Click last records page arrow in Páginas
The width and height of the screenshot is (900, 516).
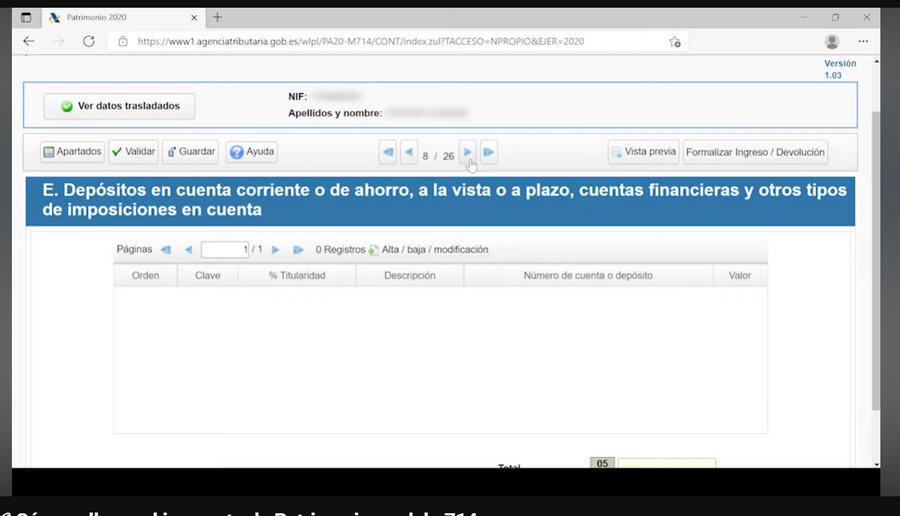pos(298,250)
